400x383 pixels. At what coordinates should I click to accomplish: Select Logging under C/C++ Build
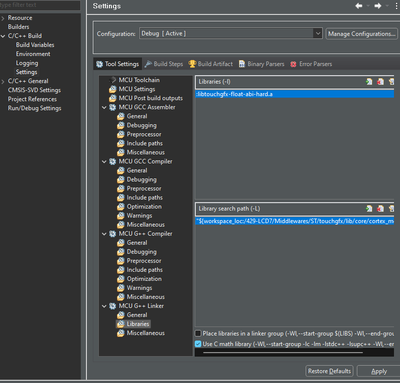(x=27, y=63)
